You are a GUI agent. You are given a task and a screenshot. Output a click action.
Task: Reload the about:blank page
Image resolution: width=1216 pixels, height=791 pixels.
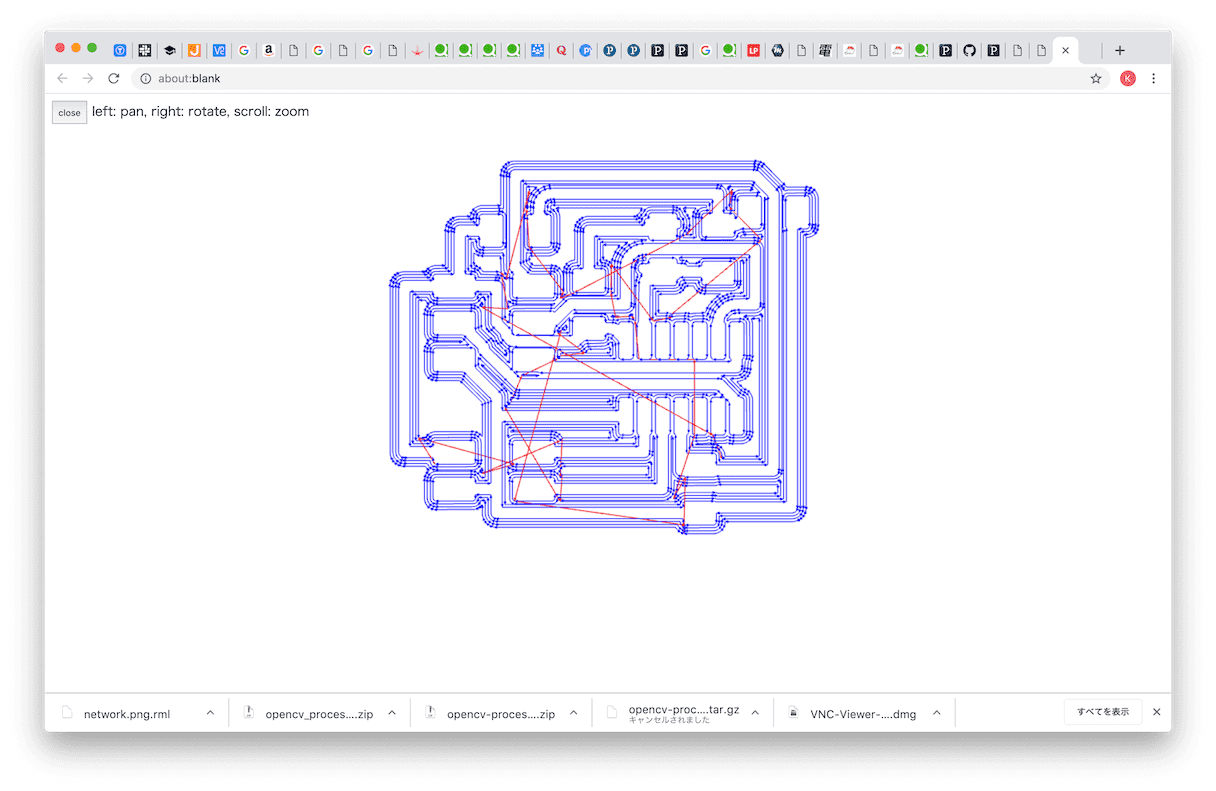[114, 78]
